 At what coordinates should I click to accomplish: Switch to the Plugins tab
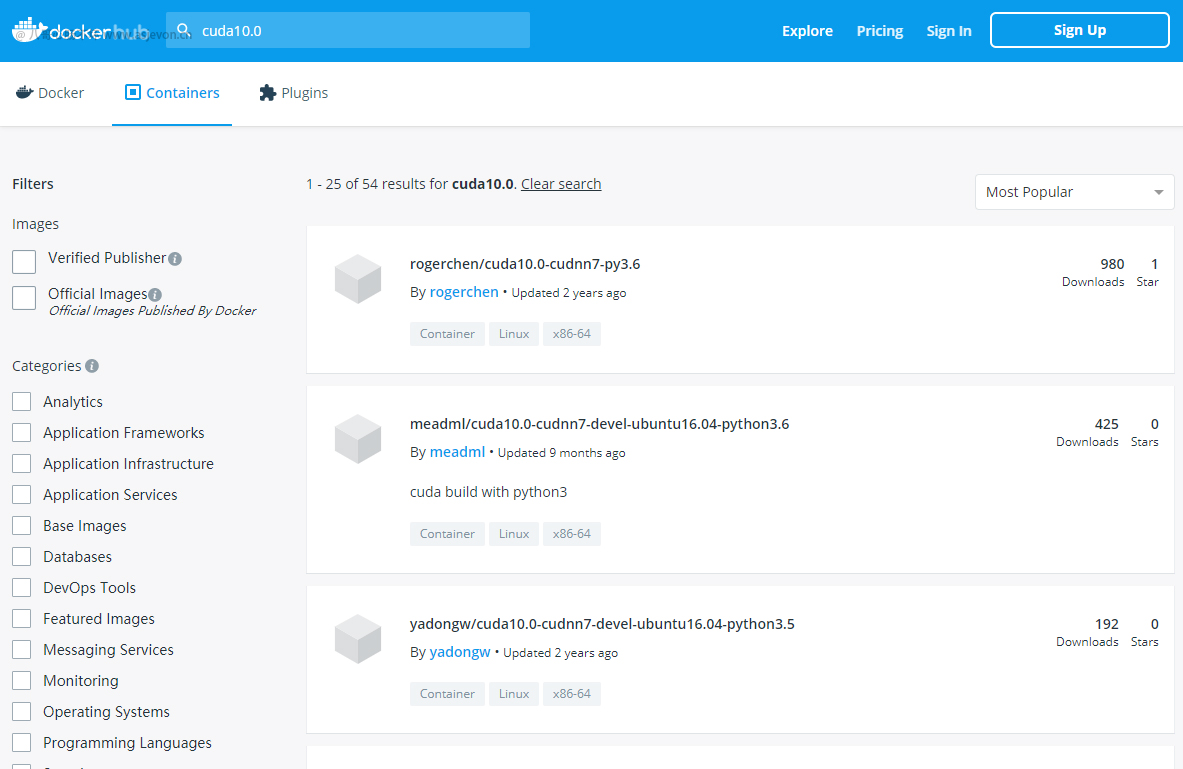[x=293, y=93]
